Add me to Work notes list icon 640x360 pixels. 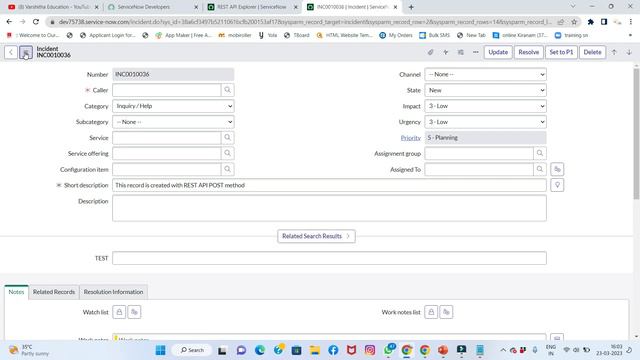[446, 312]
